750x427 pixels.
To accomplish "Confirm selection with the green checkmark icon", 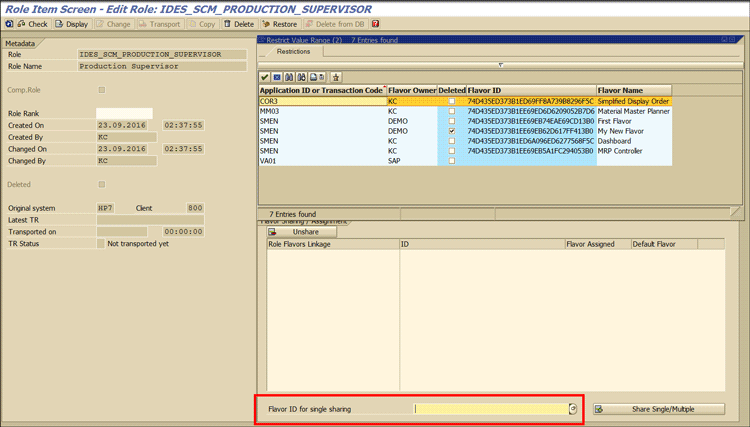I will [265, 77].
